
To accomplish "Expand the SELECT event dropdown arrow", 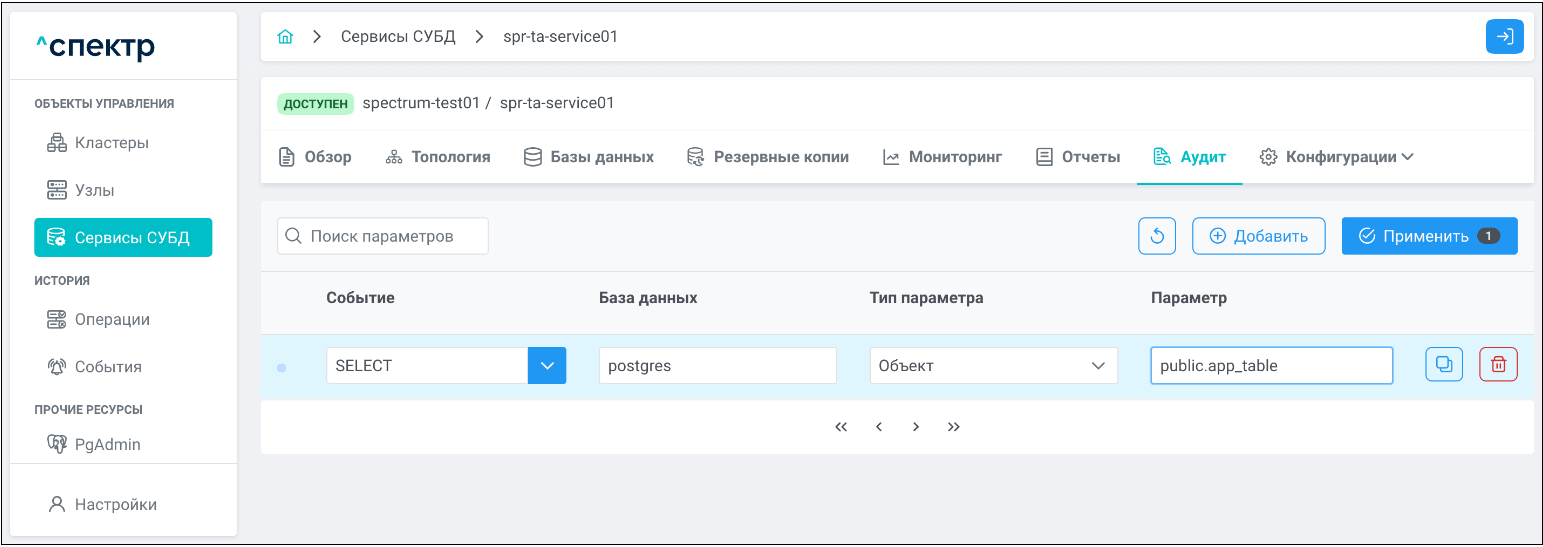I will 547,366.
